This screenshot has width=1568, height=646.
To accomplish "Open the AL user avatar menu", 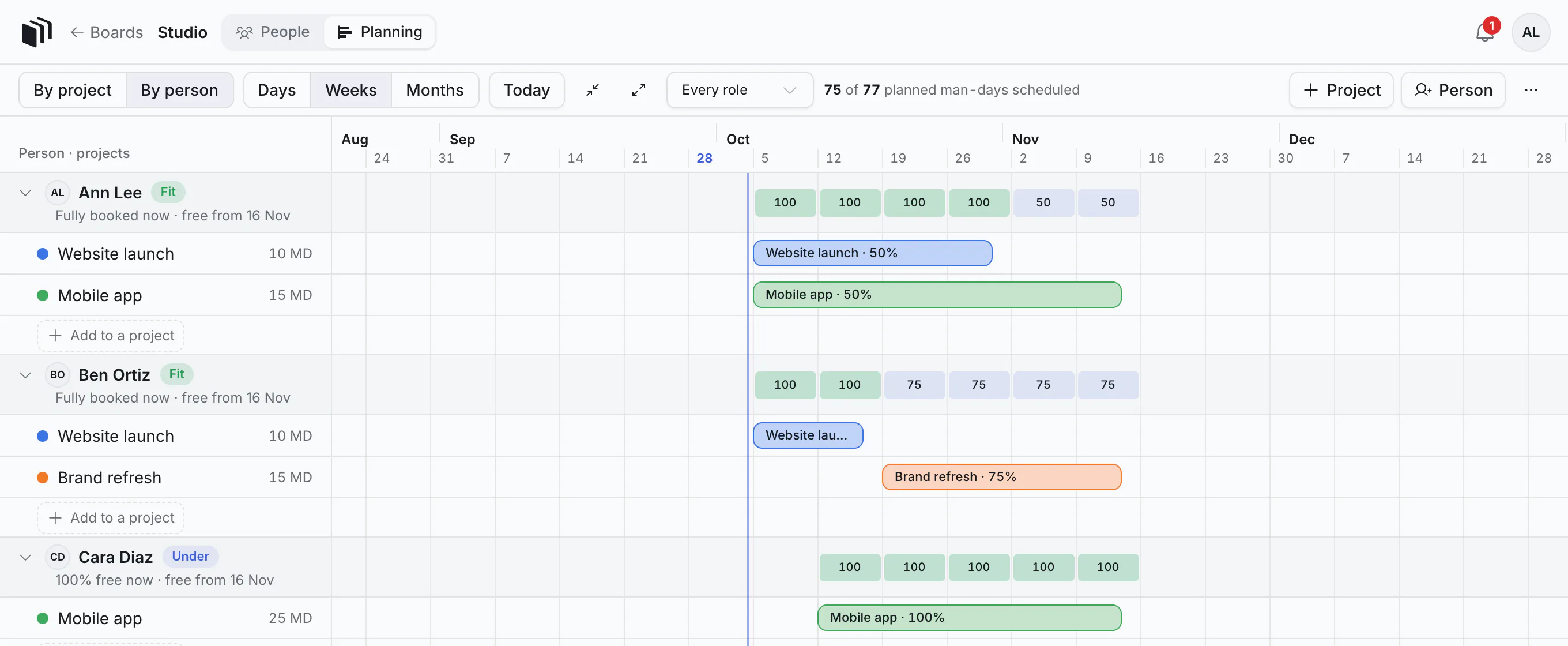I will point(1531,32).
